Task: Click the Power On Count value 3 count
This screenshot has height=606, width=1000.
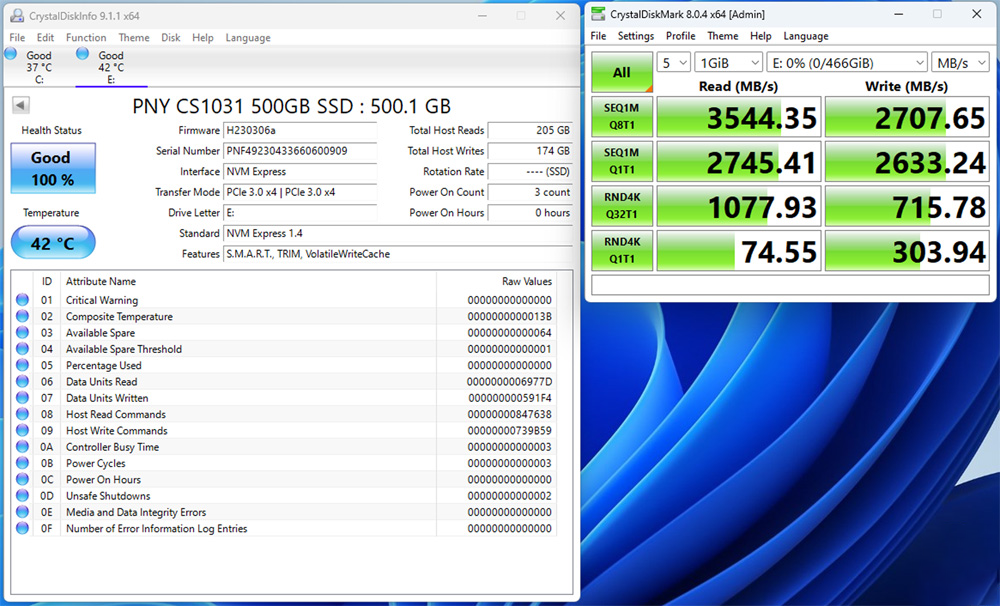Action: 530,192
